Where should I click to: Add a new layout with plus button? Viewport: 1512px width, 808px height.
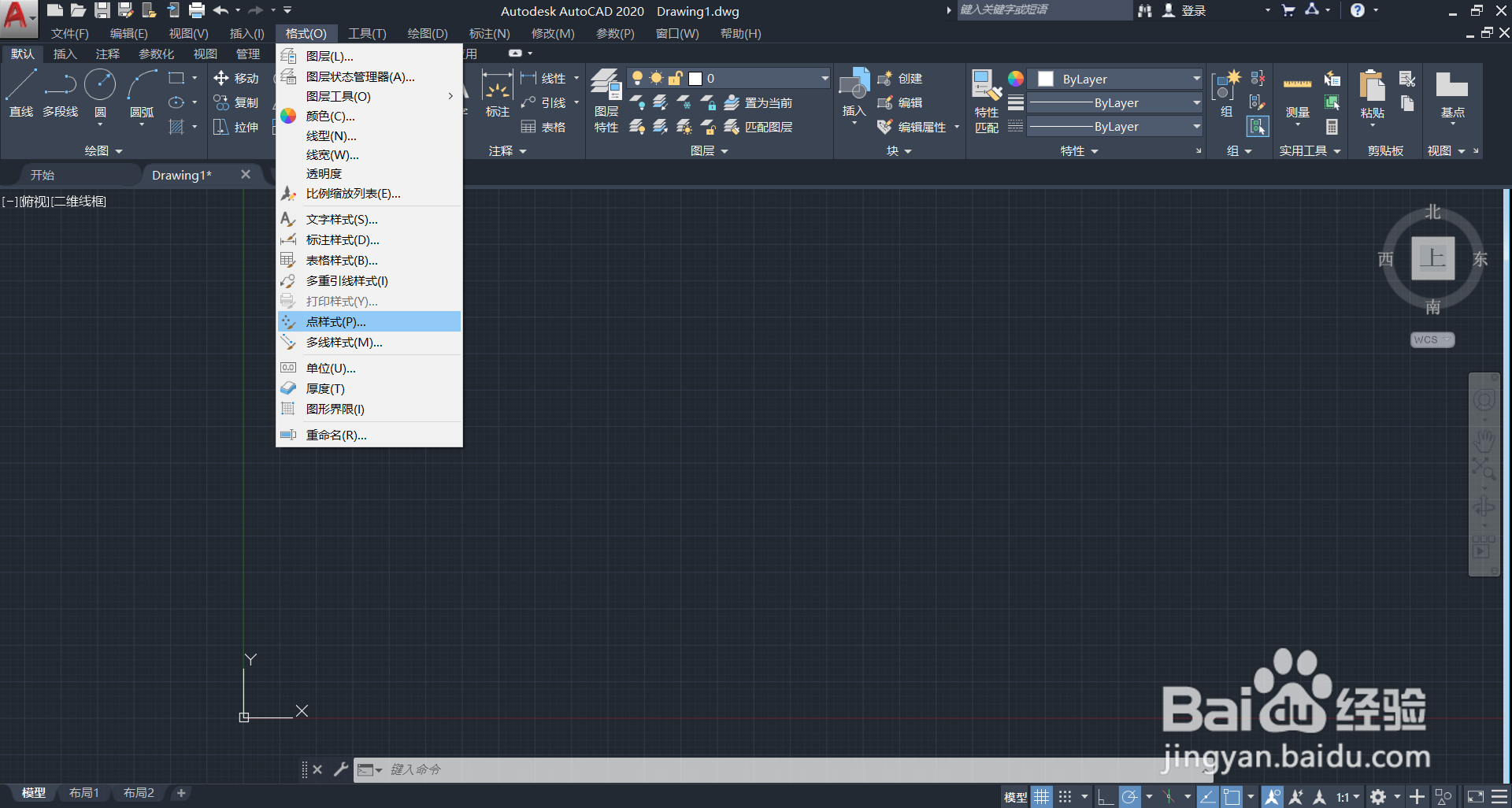[181, 793]
